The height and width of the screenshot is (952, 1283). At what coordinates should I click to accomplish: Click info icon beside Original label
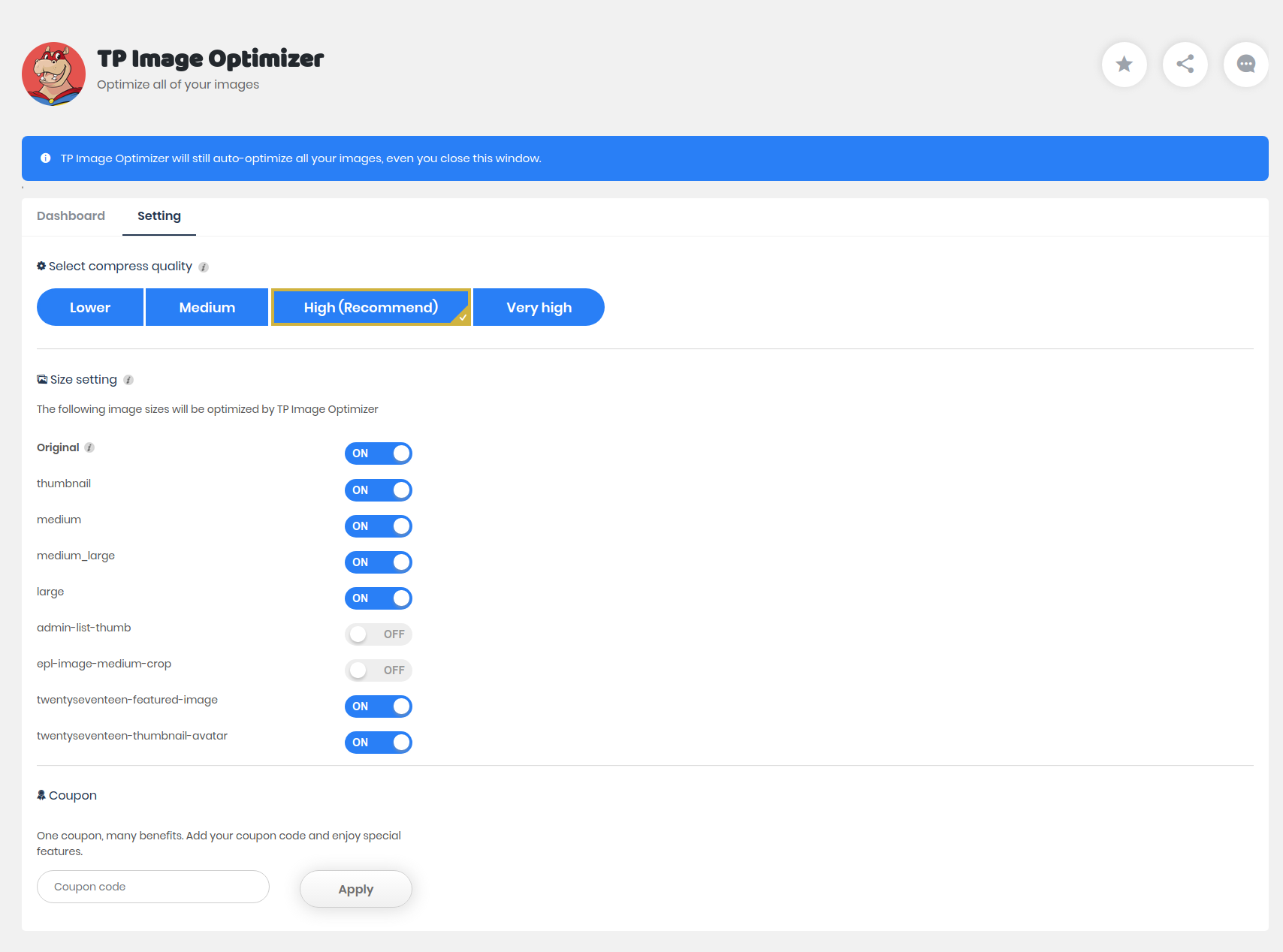(89, 447)
